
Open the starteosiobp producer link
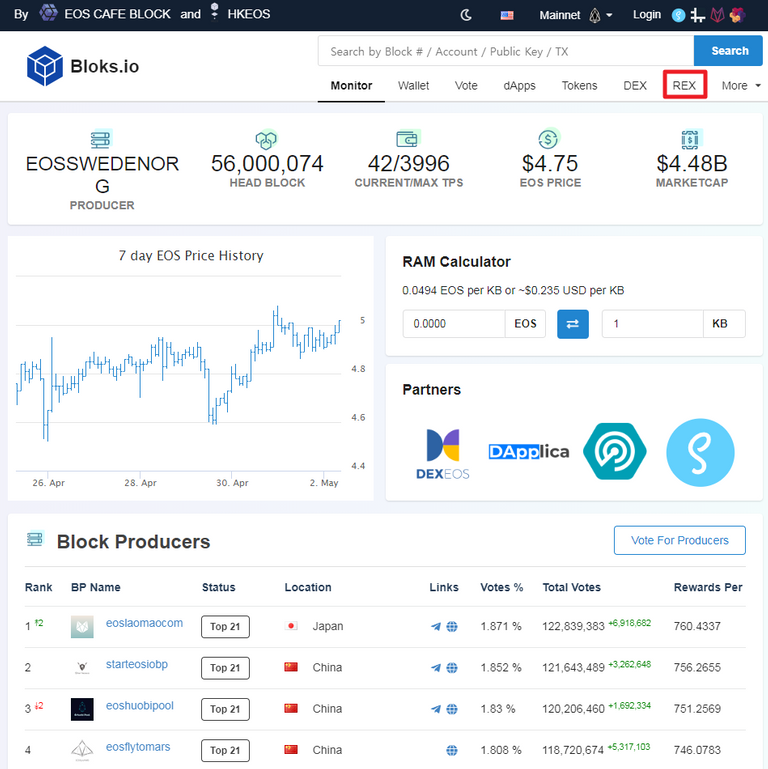(137, 664)
